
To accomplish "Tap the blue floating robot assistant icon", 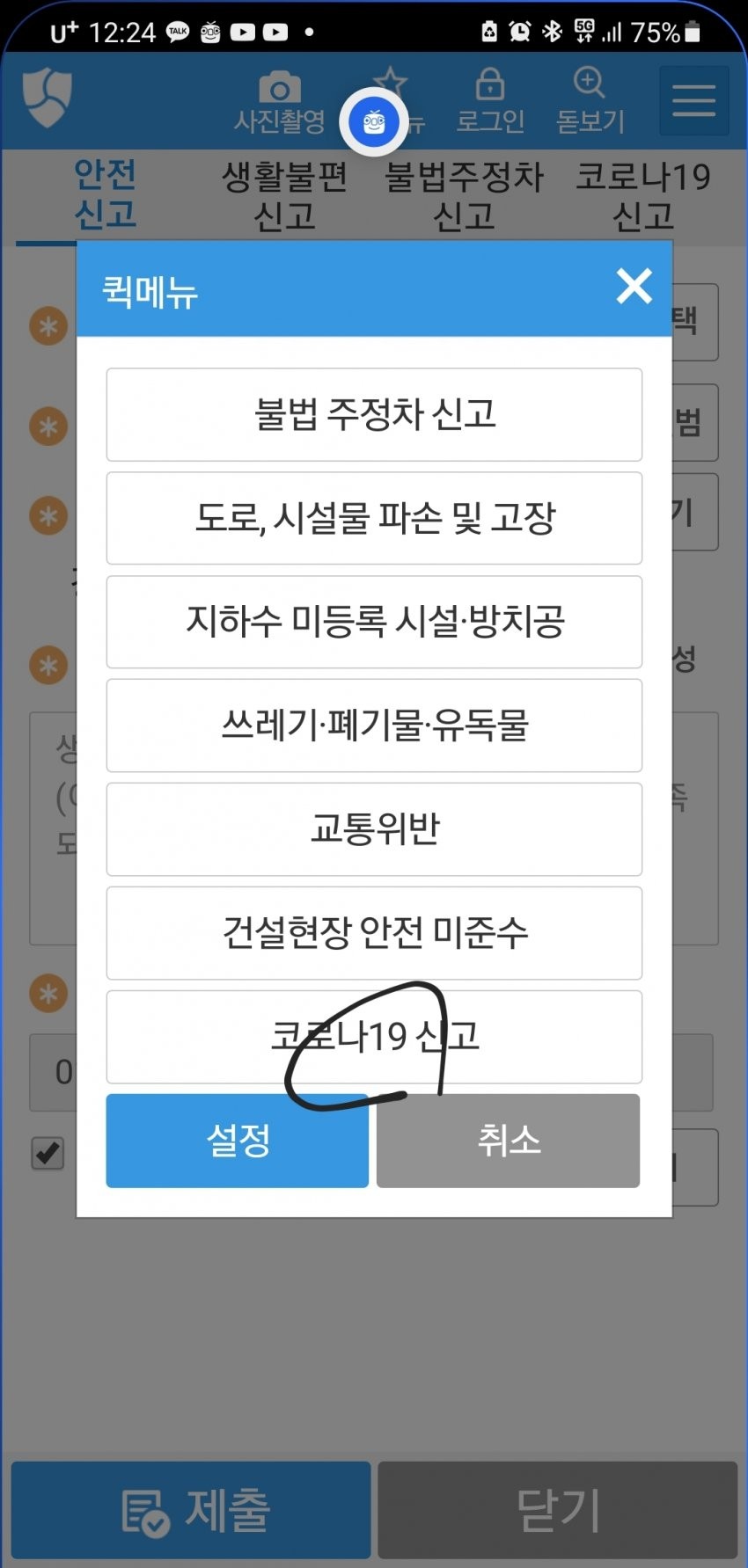I will click(x=374, y=122).
